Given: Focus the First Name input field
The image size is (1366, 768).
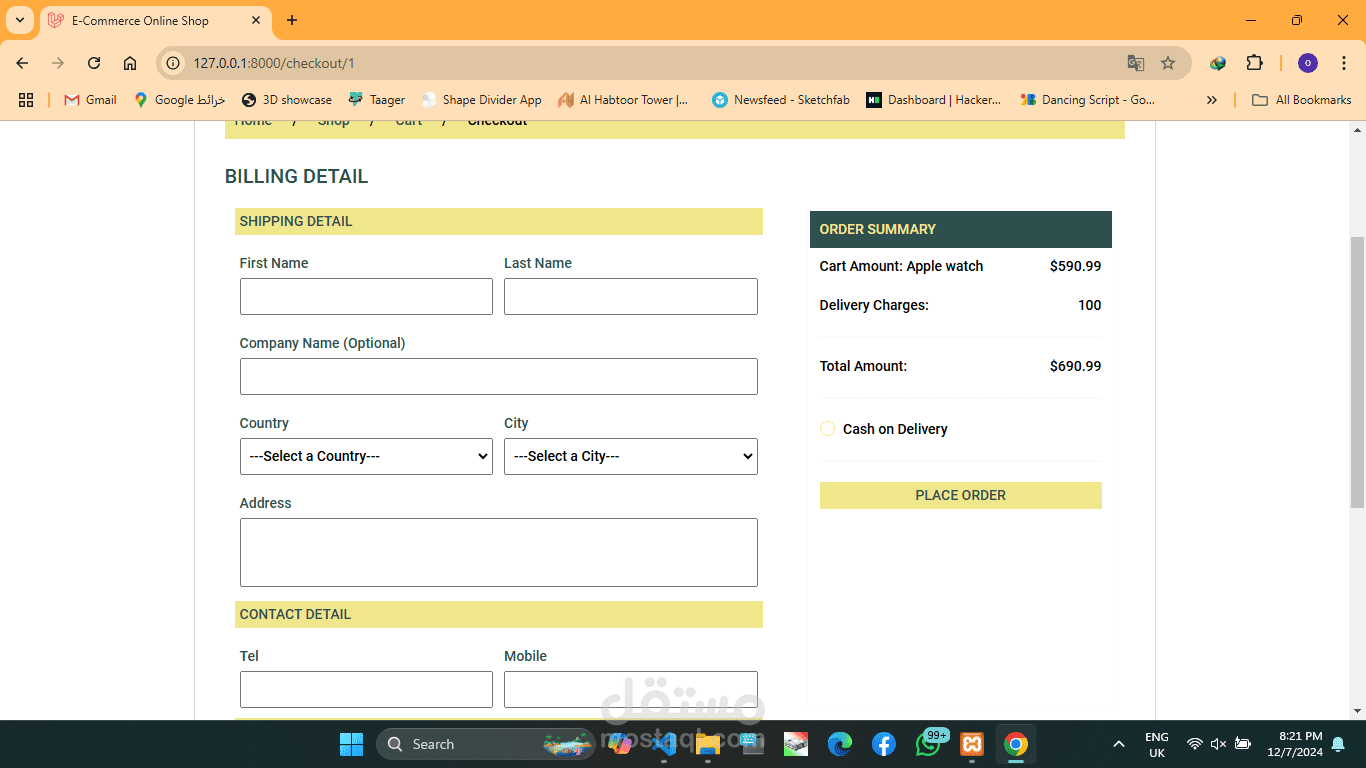Looking at the screenshot, I should (366, 296).
